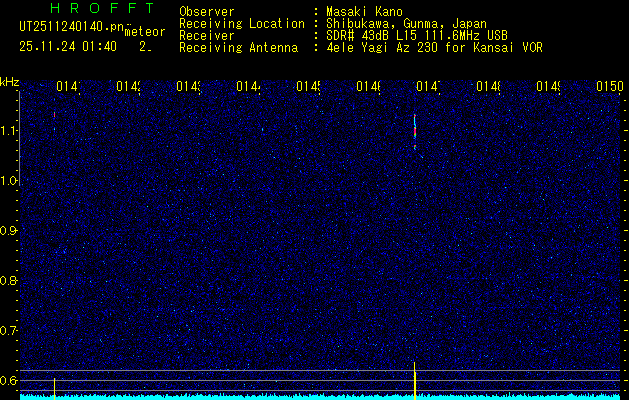The height and width of the screenshot is (400, 629).
Task: Select antenna text 4ele Yagi Az 230 for Kansai VOR
Action: (x=434, y=48)
